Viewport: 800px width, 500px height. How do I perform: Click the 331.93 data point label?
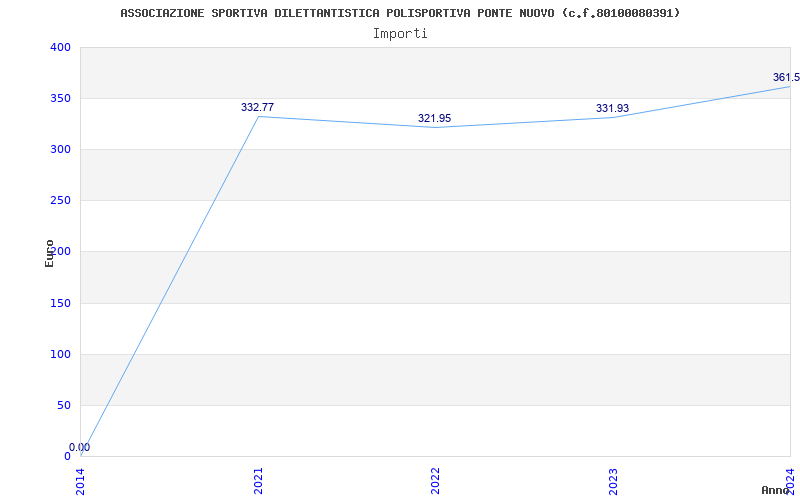(x=612, y=108)
